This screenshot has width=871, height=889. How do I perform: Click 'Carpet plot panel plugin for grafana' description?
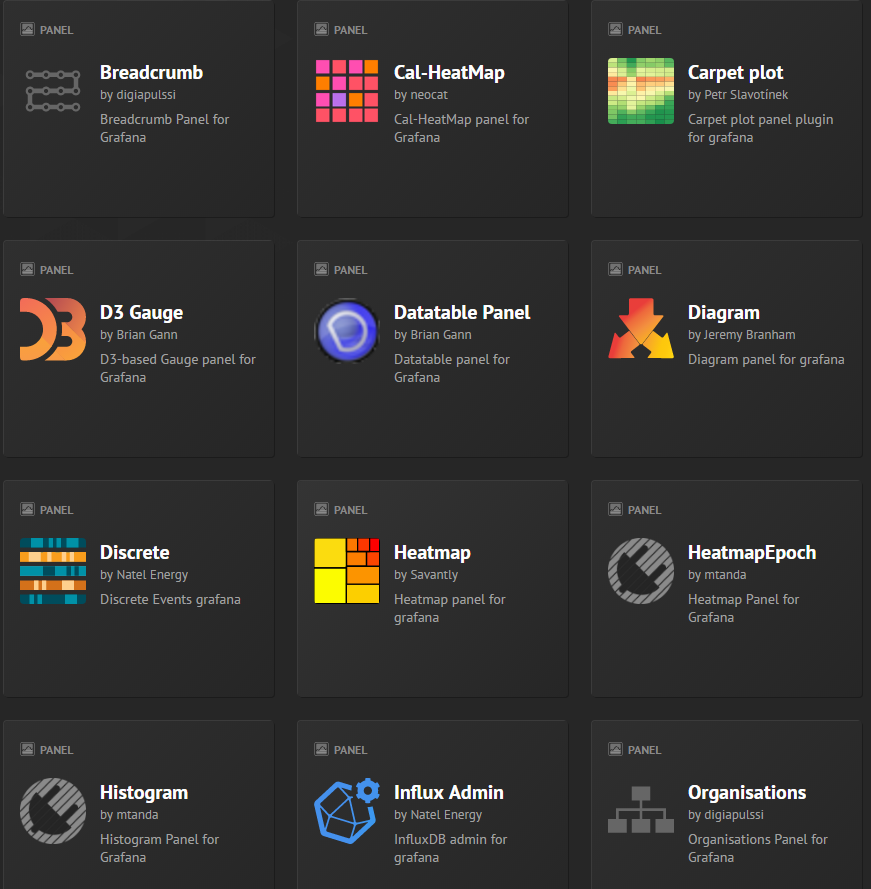(x=760, y=128)
